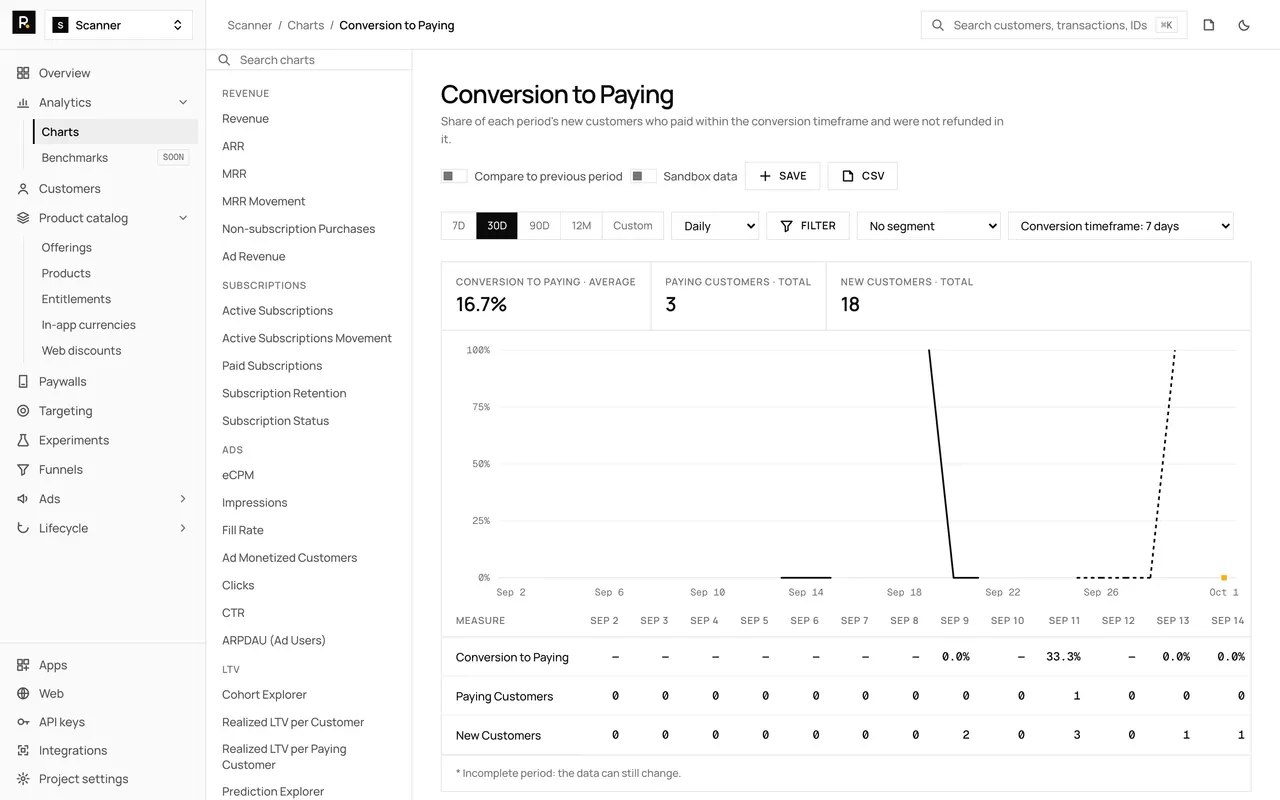Select the Custom time range tab
This screenshot has width=1280, height=800.
point(633,226)
